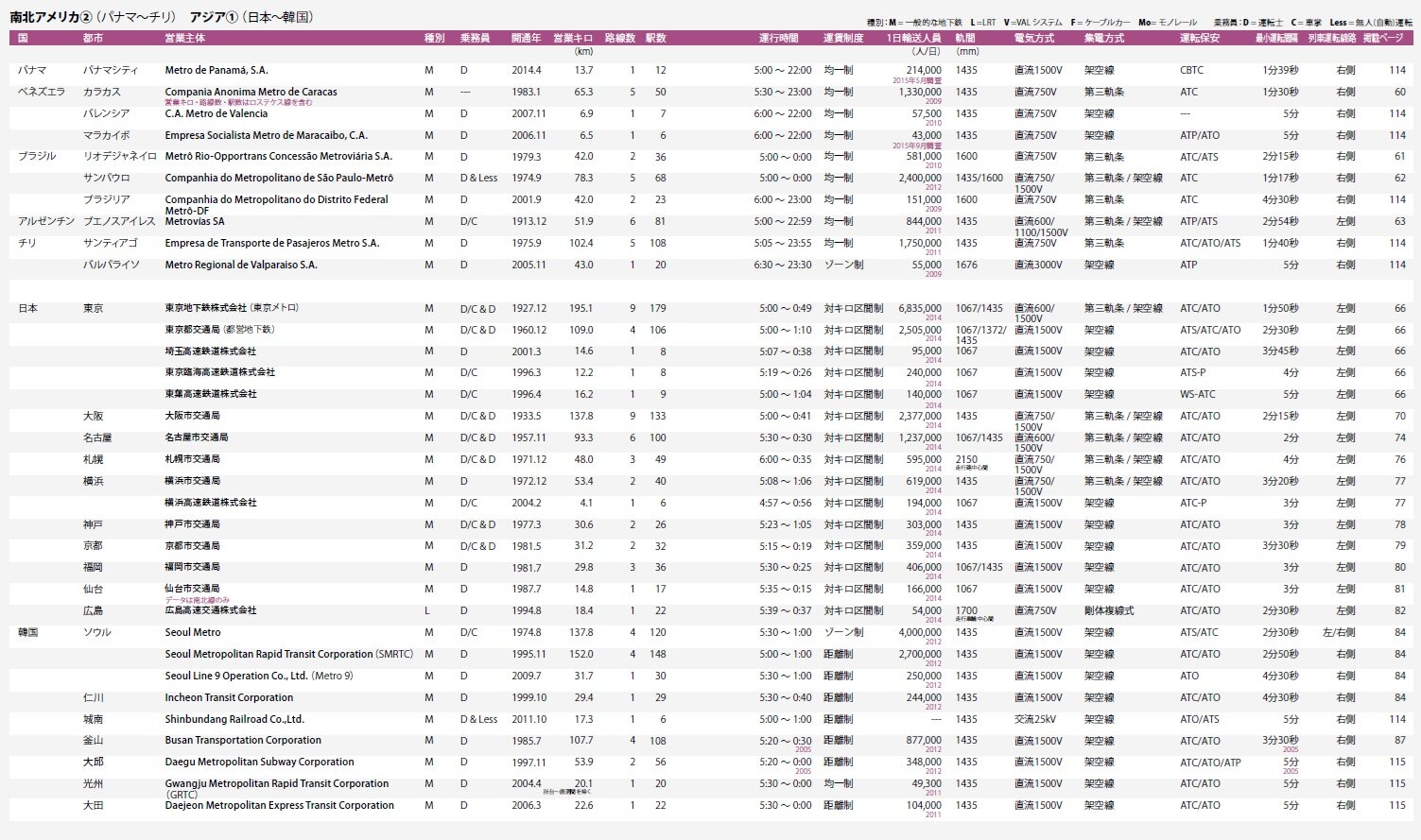Click the city cell サンパウロ

(x=107, y=179)
